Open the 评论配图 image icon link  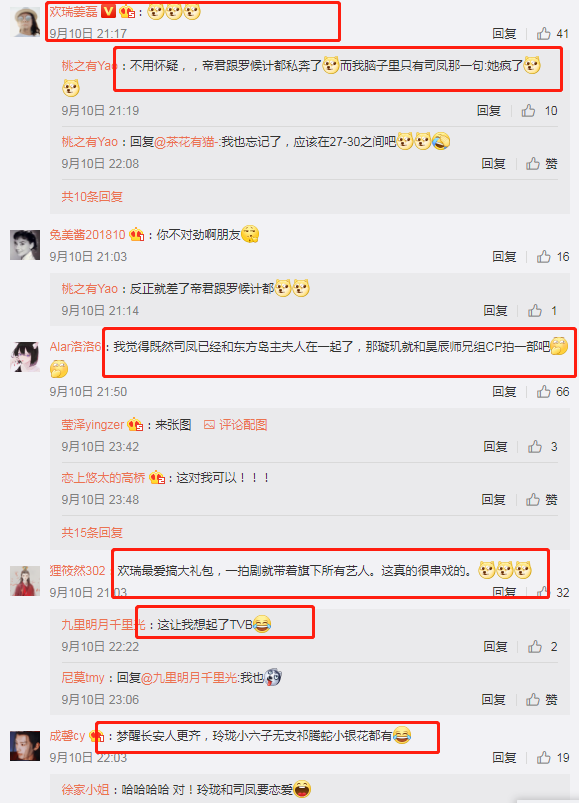pos(235,425)
